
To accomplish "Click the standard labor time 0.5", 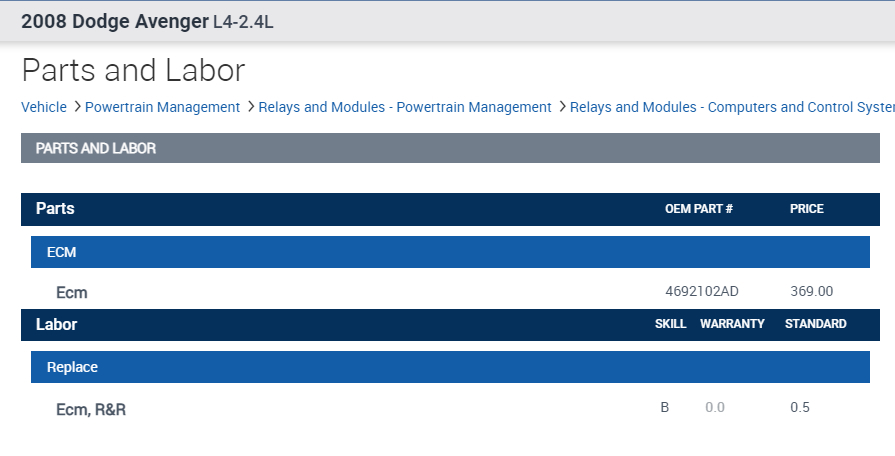I will coord(800,408).
